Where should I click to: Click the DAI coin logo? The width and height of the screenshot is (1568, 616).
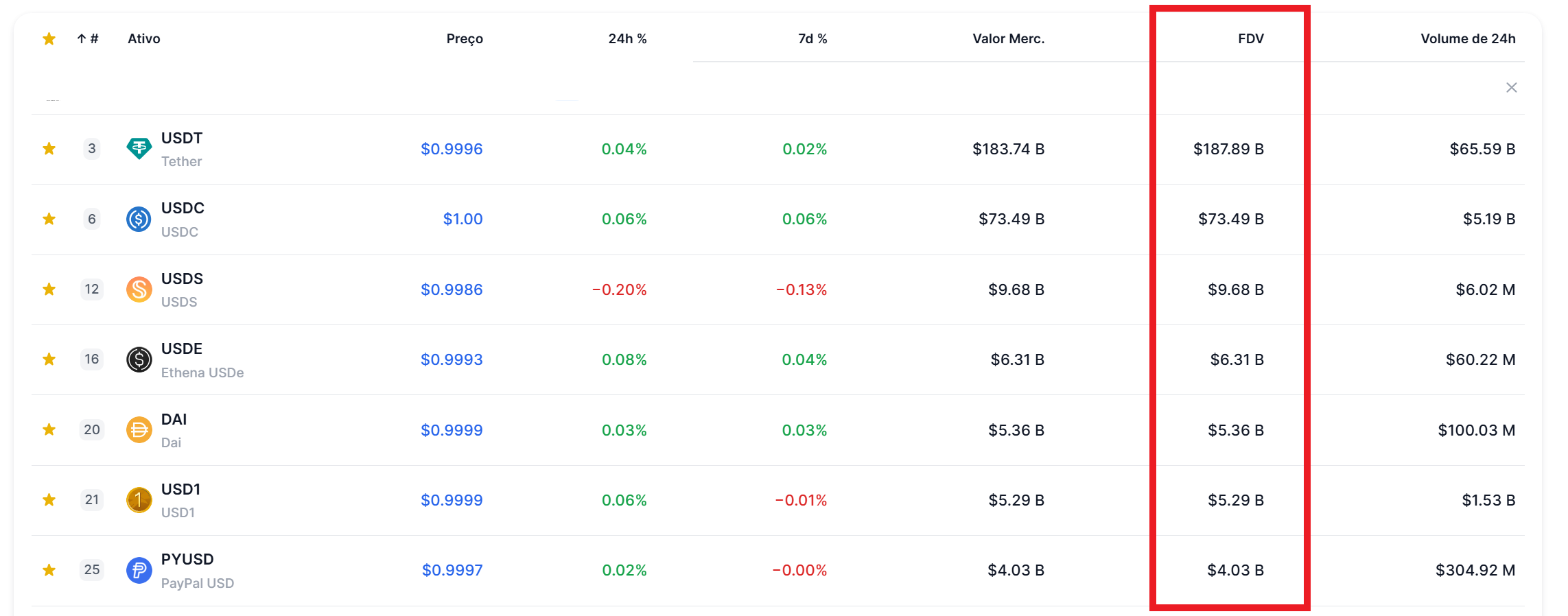[x=139, y=430]
